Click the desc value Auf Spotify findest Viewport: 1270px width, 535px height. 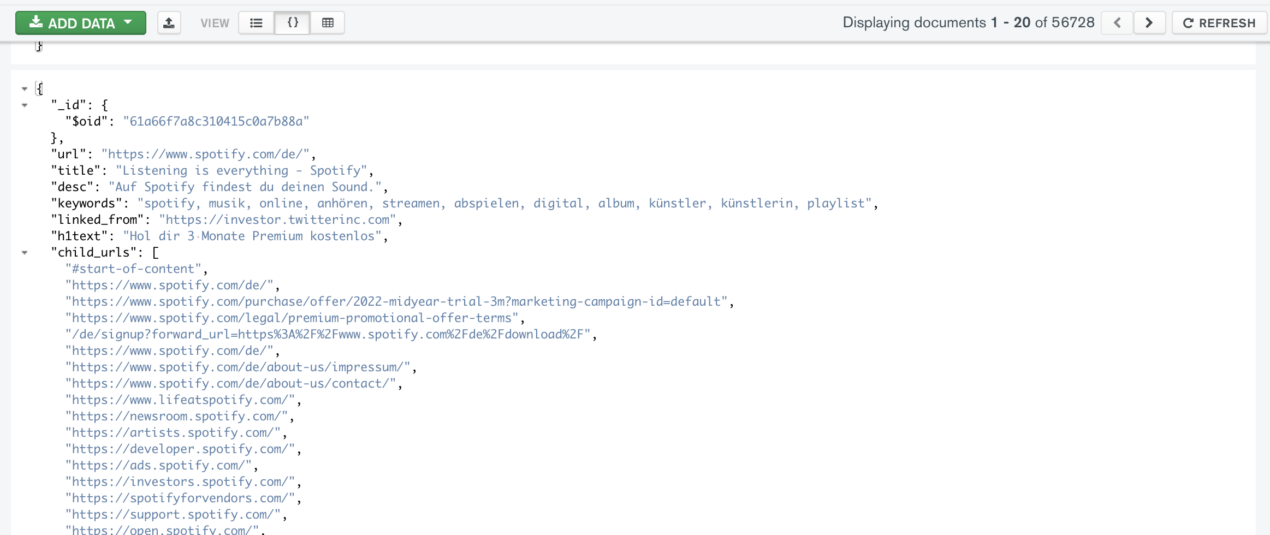[x=247, y=187]
